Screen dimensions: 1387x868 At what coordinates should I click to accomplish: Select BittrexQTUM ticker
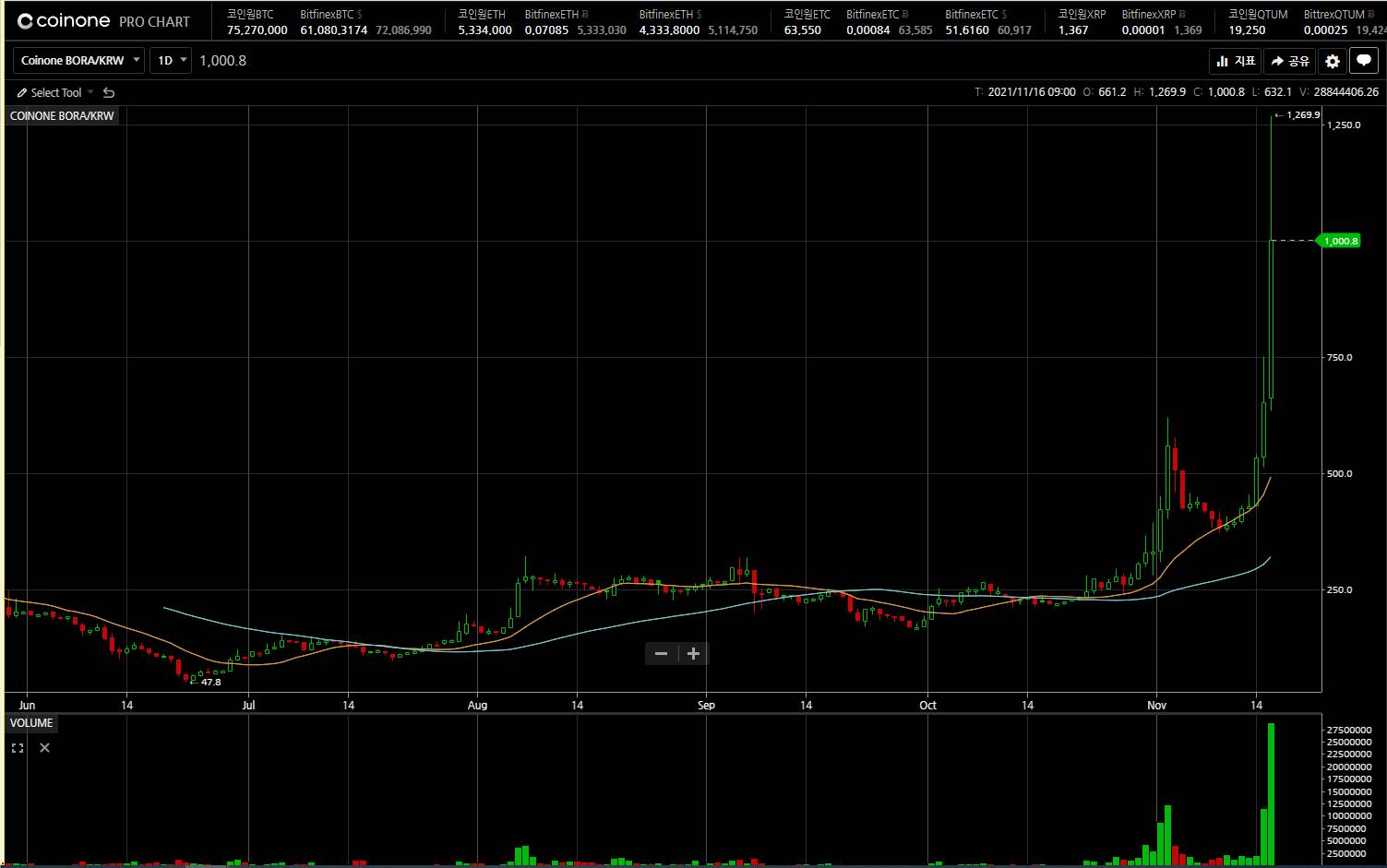coord(1344,22)
